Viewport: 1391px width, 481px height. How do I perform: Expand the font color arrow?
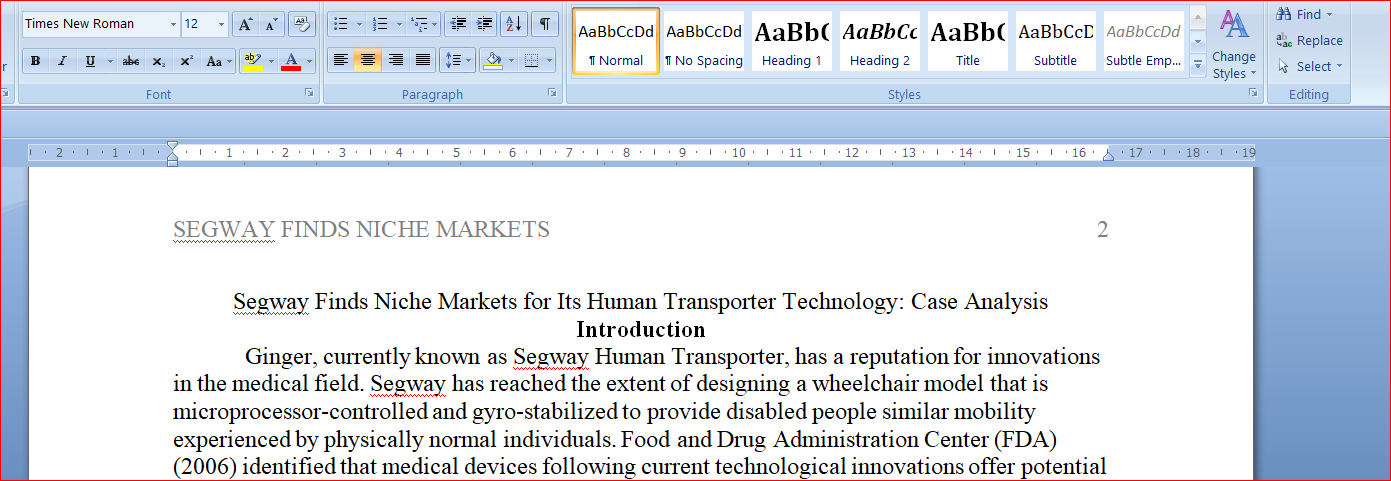(309, 61)
